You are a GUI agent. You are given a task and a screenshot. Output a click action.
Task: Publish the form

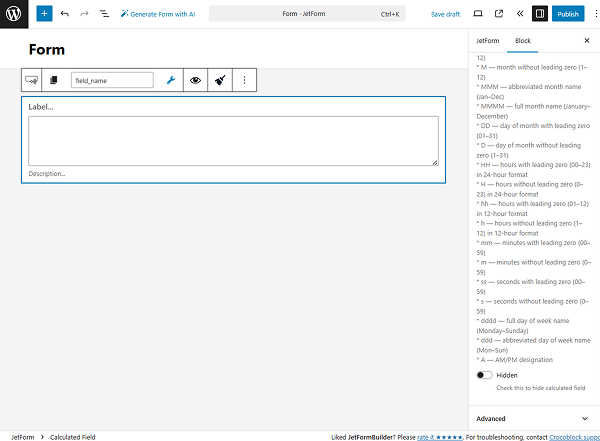tap(568, 14)
